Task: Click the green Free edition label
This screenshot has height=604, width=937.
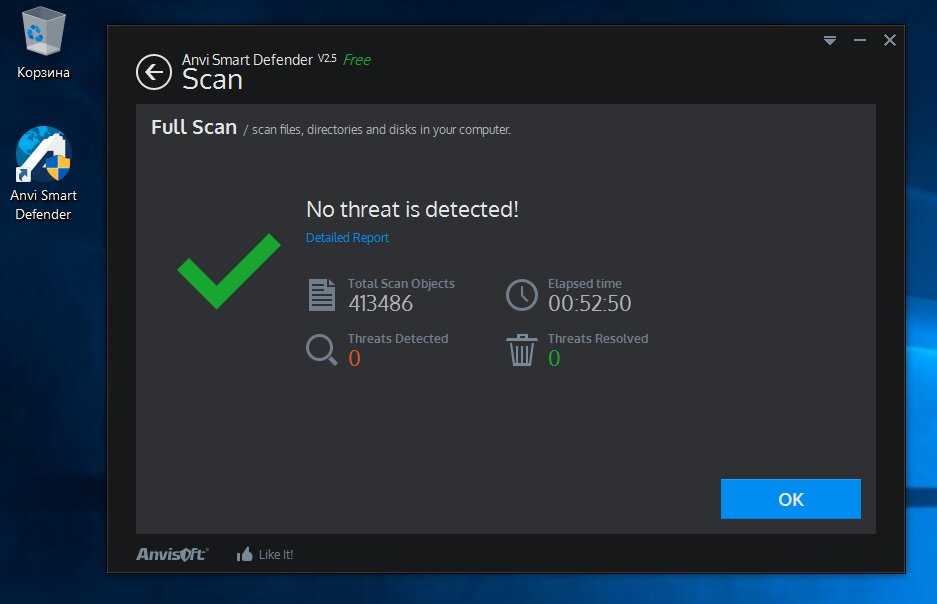Action: pyautogui.click(x=357, y=60)
